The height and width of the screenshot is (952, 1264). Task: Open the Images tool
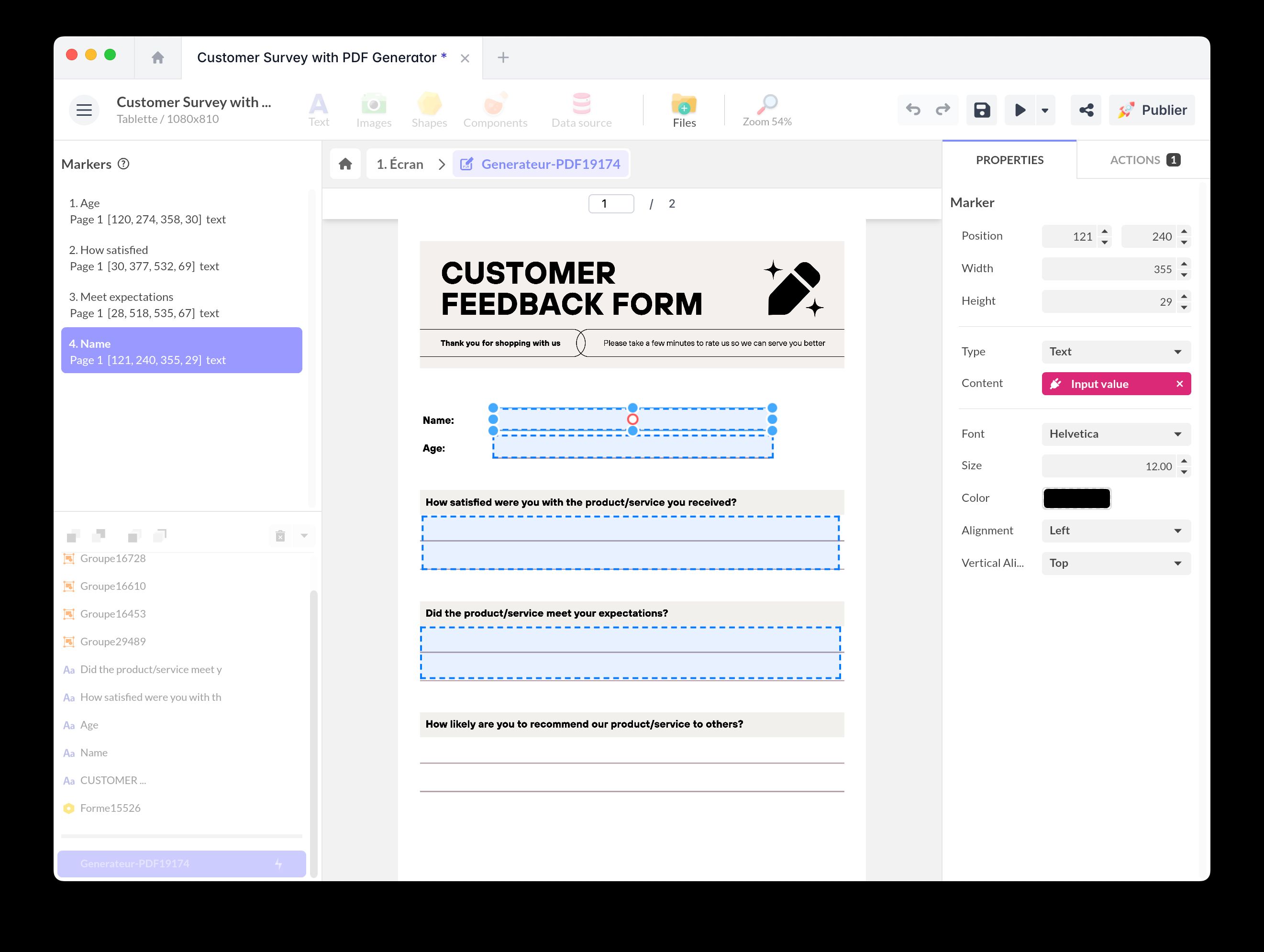pyautogui.click(x=374, y=110)
